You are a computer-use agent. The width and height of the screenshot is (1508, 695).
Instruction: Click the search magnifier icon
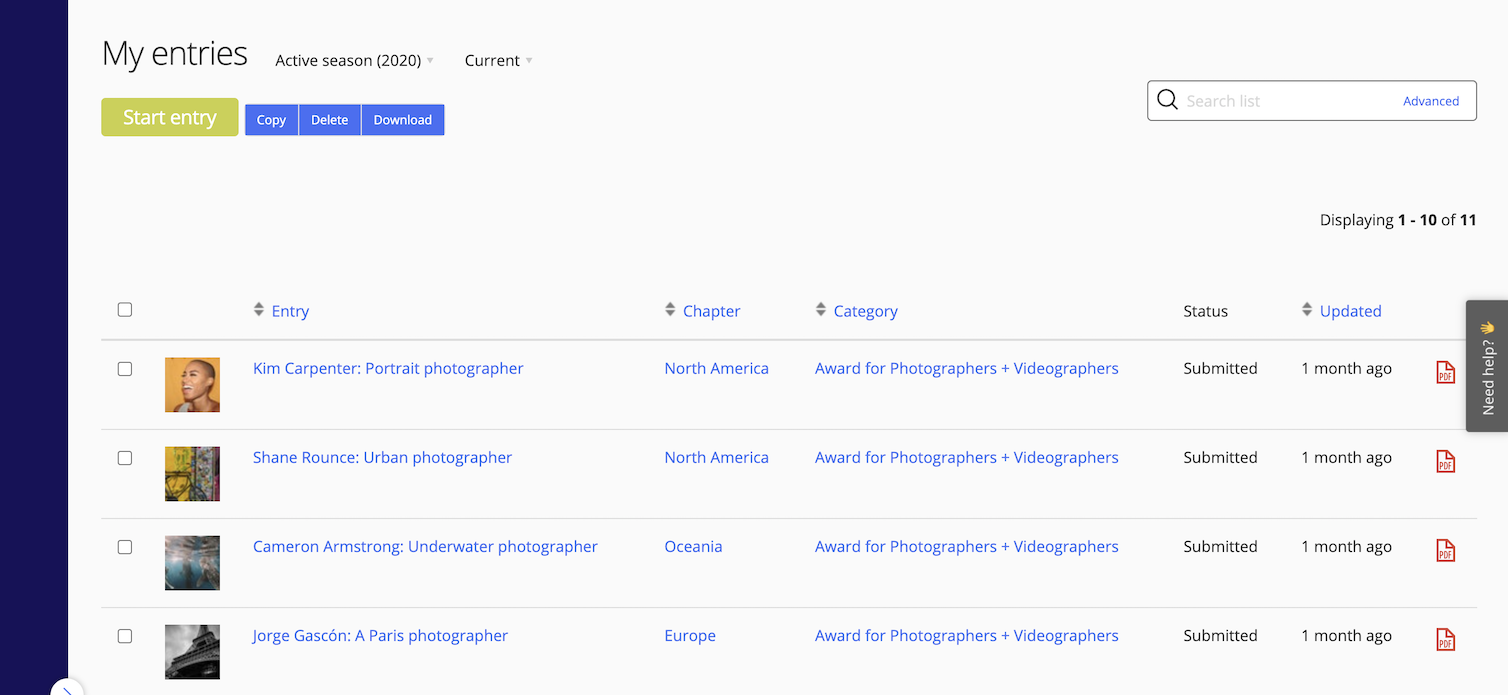(1167, 100)
